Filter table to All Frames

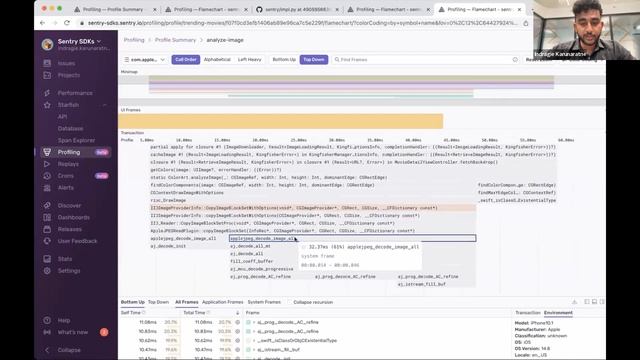[187, 302]
